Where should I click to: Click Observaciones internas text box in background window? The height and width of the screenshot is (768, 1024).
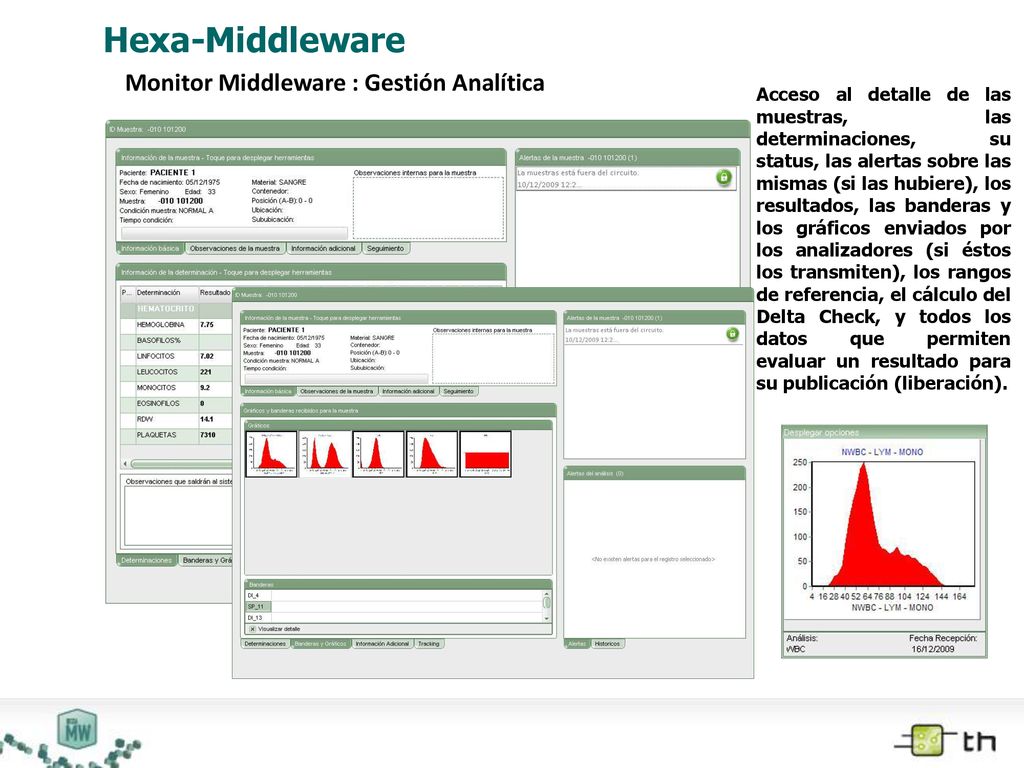pos(428,208)
